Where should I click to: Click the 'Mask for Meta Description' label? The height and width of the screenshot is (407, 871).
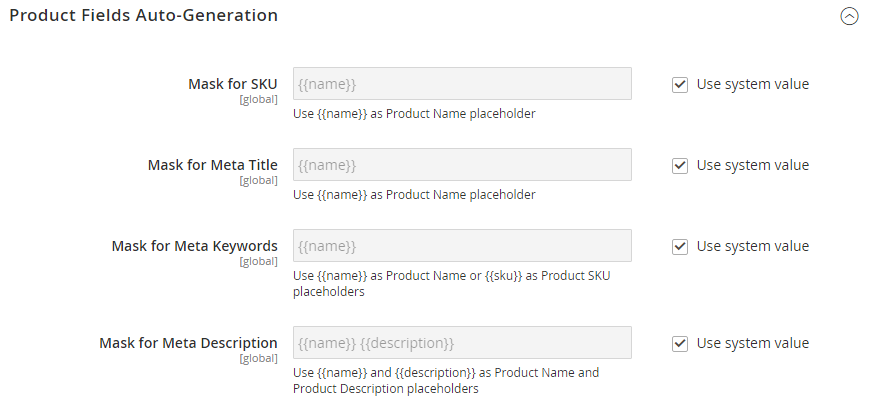(x=188, y=343)
